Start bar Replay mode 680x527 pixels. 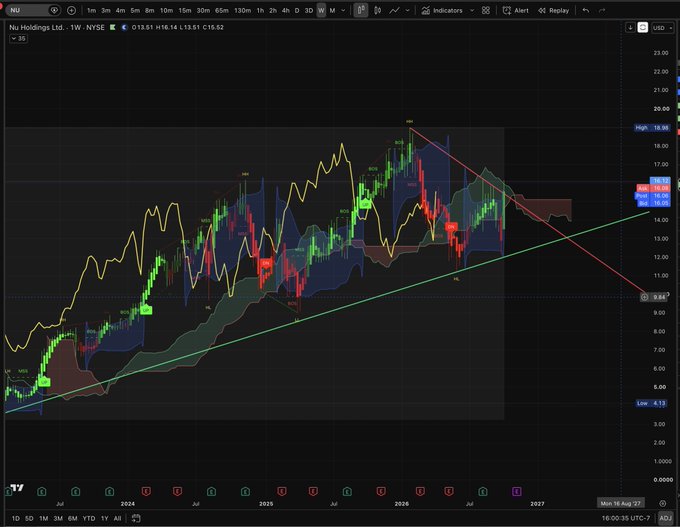point(553,10)
